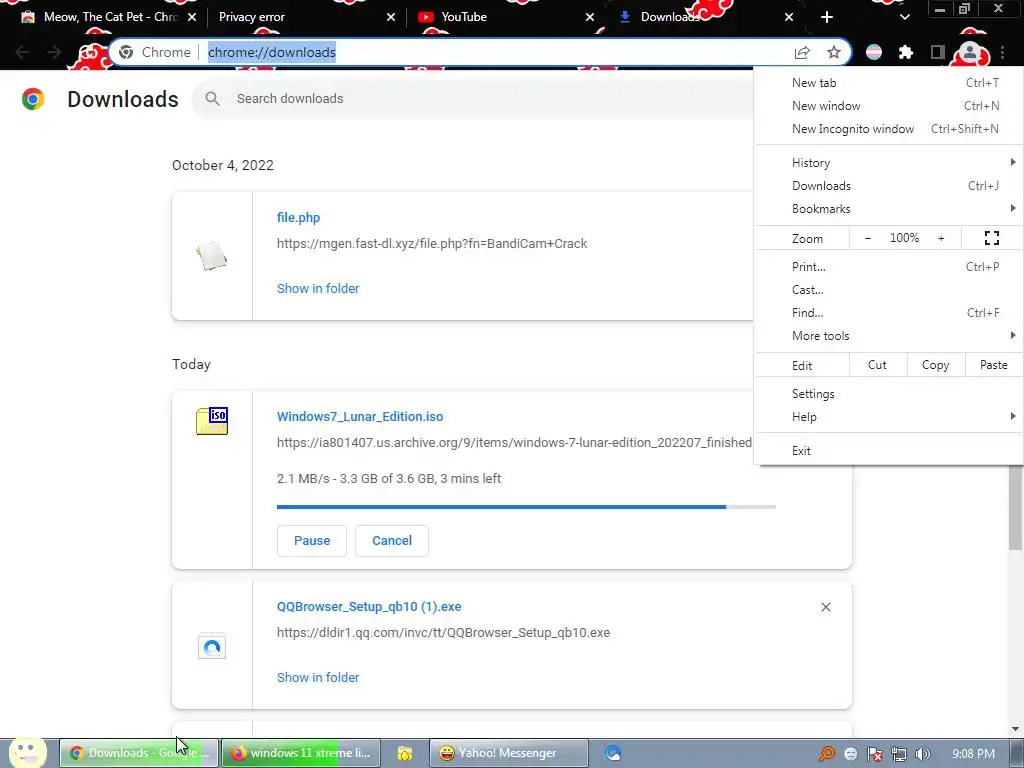Select Cast... menu item
The width and height of the screenshot is (1024, 768).
(x=889, y=289)
